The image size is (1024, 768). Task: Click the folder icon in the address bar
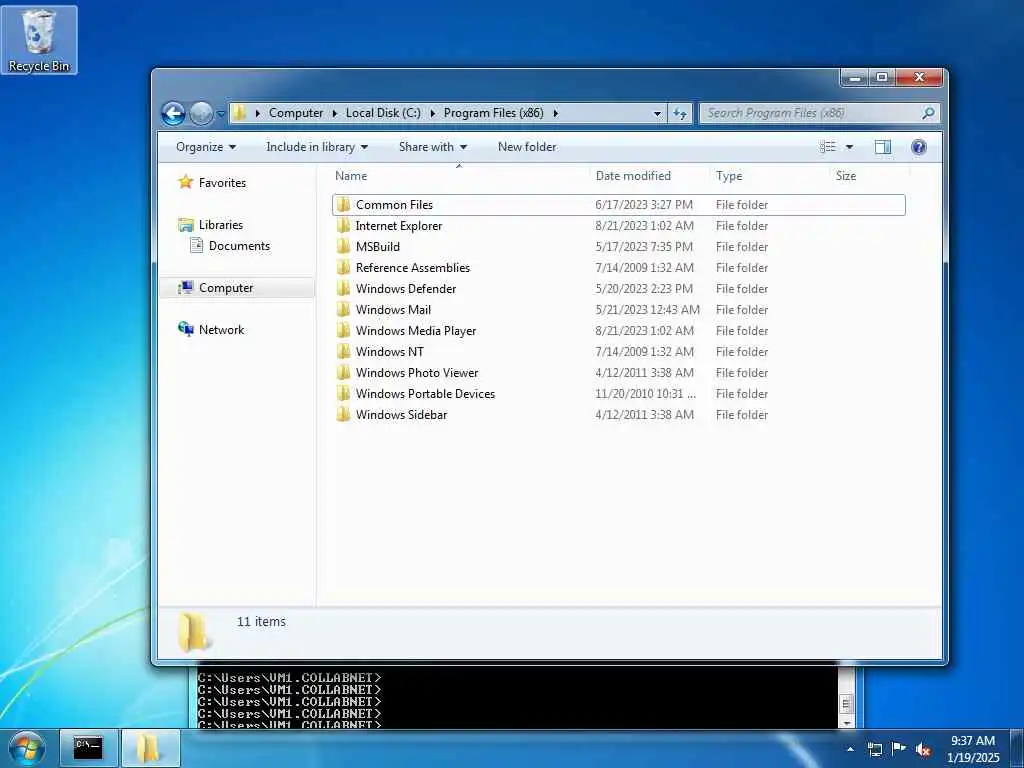[240, 113]
